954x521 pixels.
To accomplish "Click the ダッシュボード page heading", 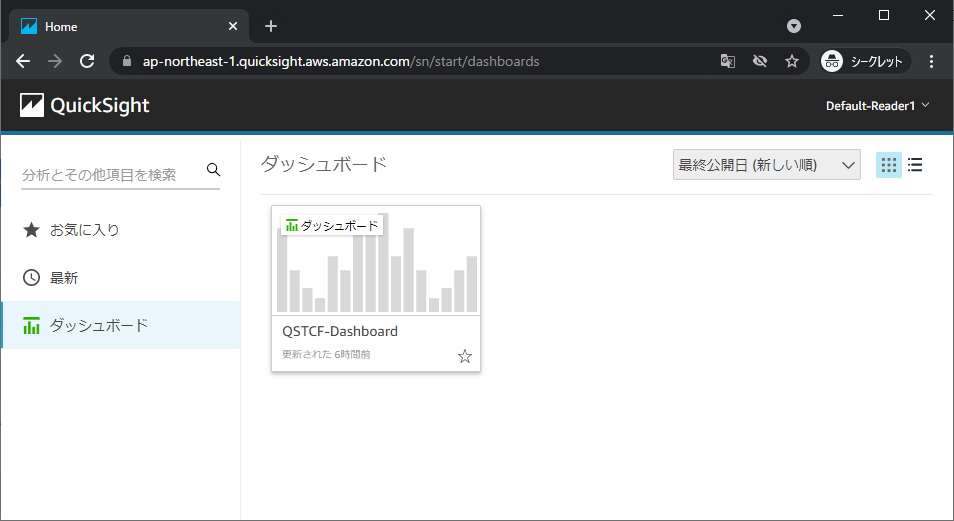I will coord(324,164).
